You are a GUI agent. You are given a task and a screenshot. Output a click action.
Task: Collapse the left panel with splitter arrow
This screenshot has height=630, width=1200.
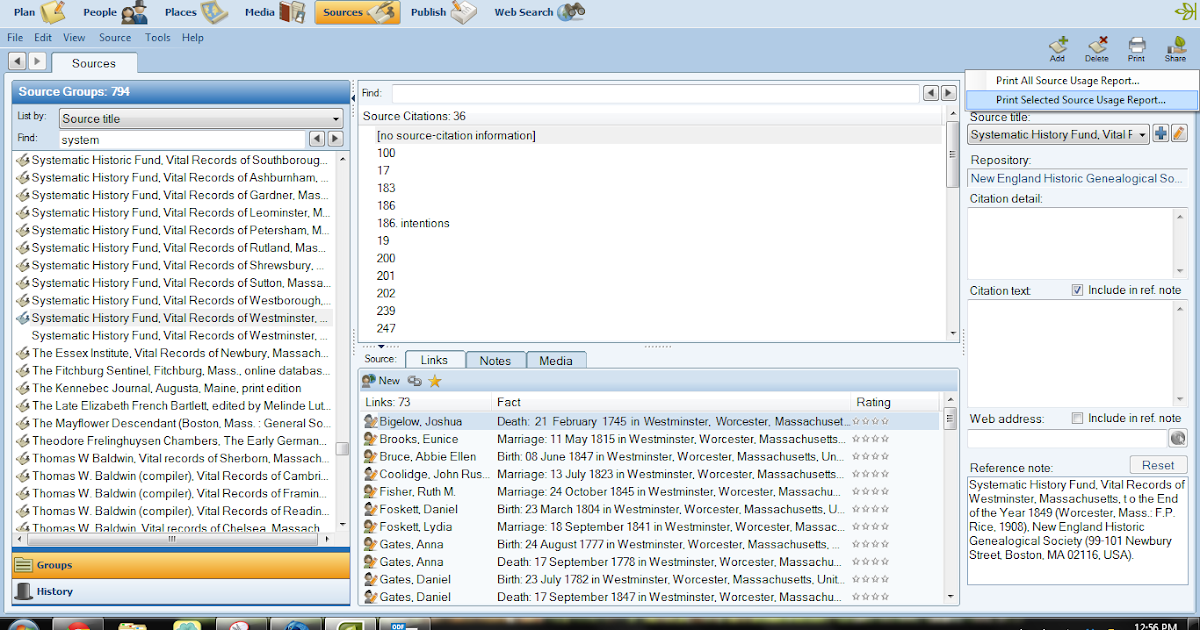[353, 98]
